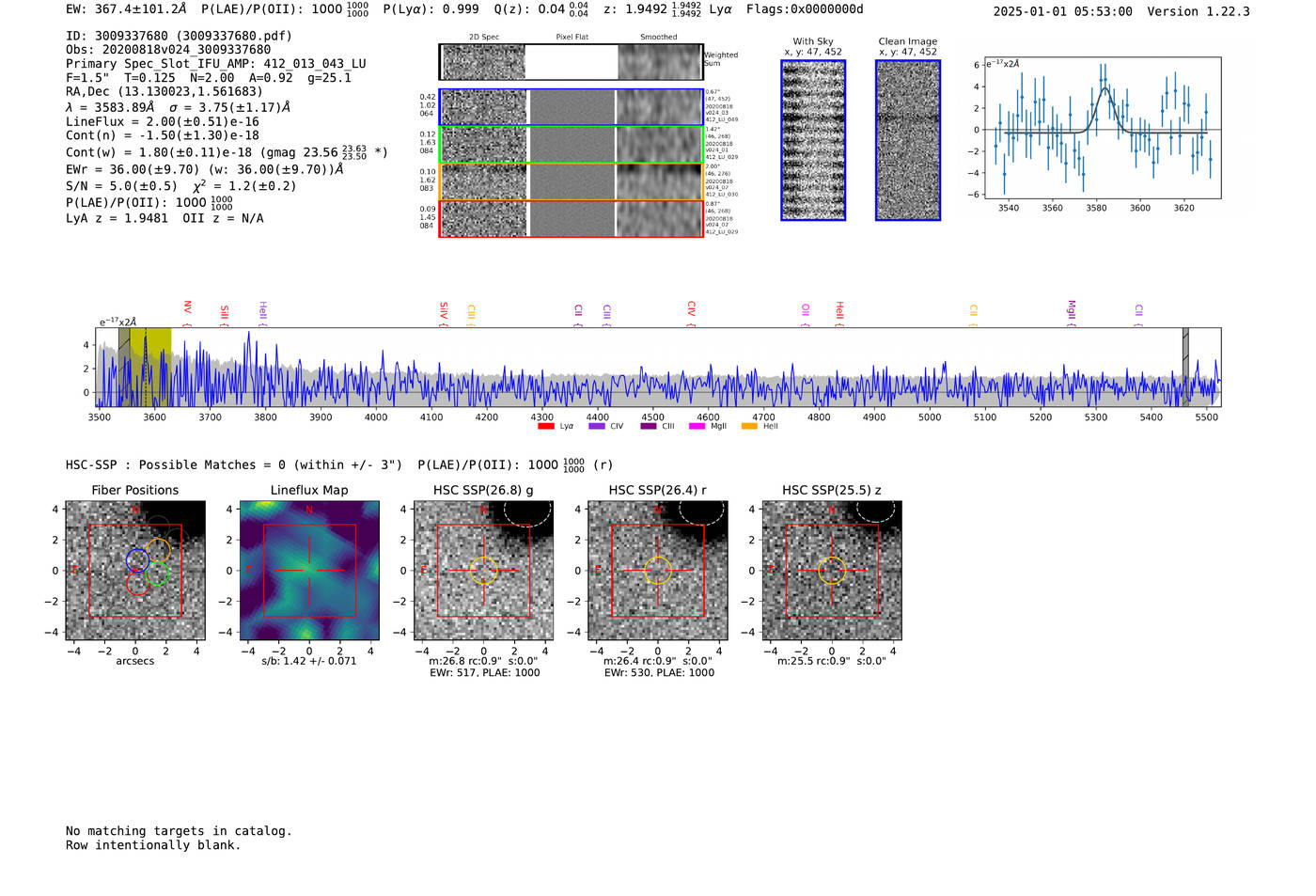Open the HSC SSP(25.5) z cutout
The height and width of the screenshot is (896, 1316).
[x=832, y=571]
